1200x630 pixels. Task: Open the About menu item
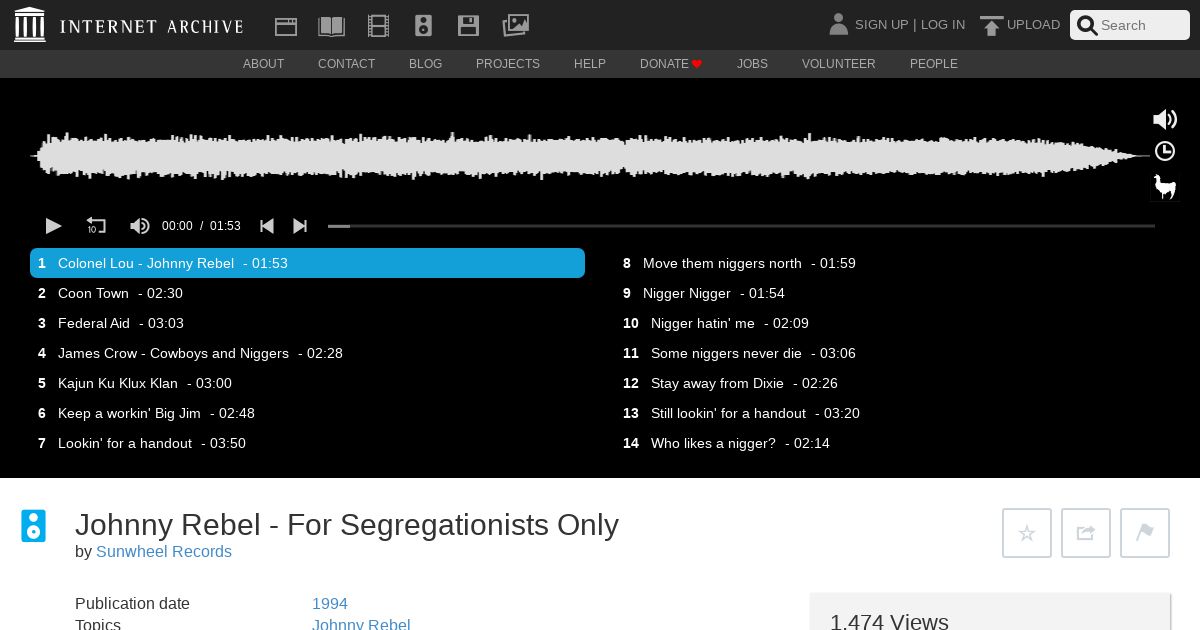pyautogui.click(x=264, y=64)
